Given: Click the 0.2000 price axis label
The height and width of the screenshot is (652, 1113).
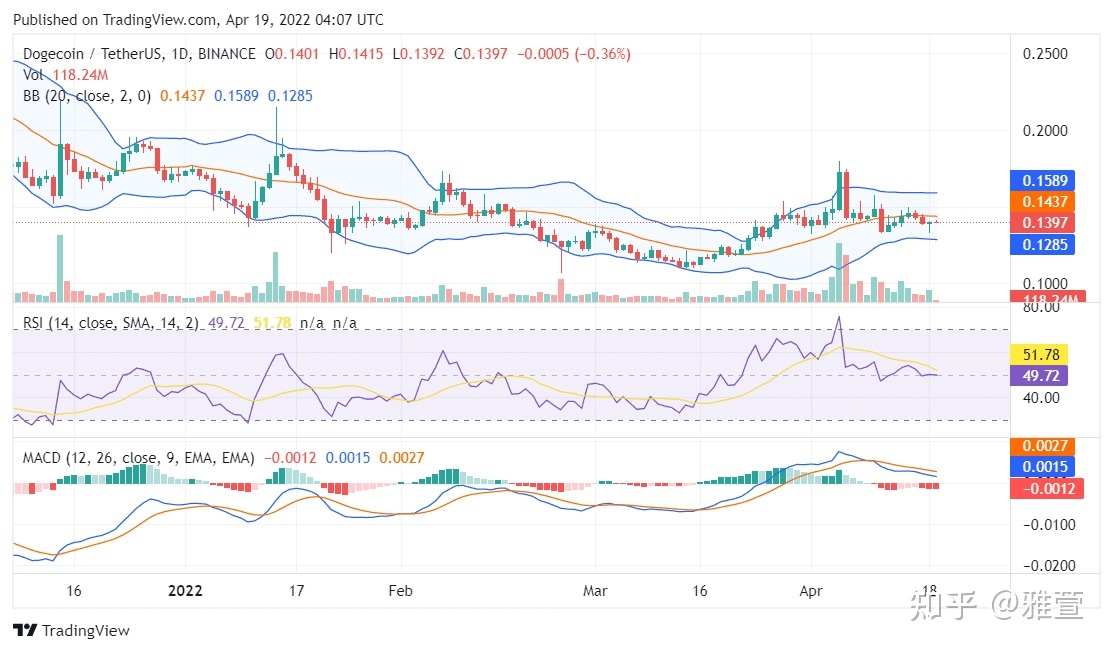Looking at the screenshot, I should pyautogui.click(x=1045, y=131).
